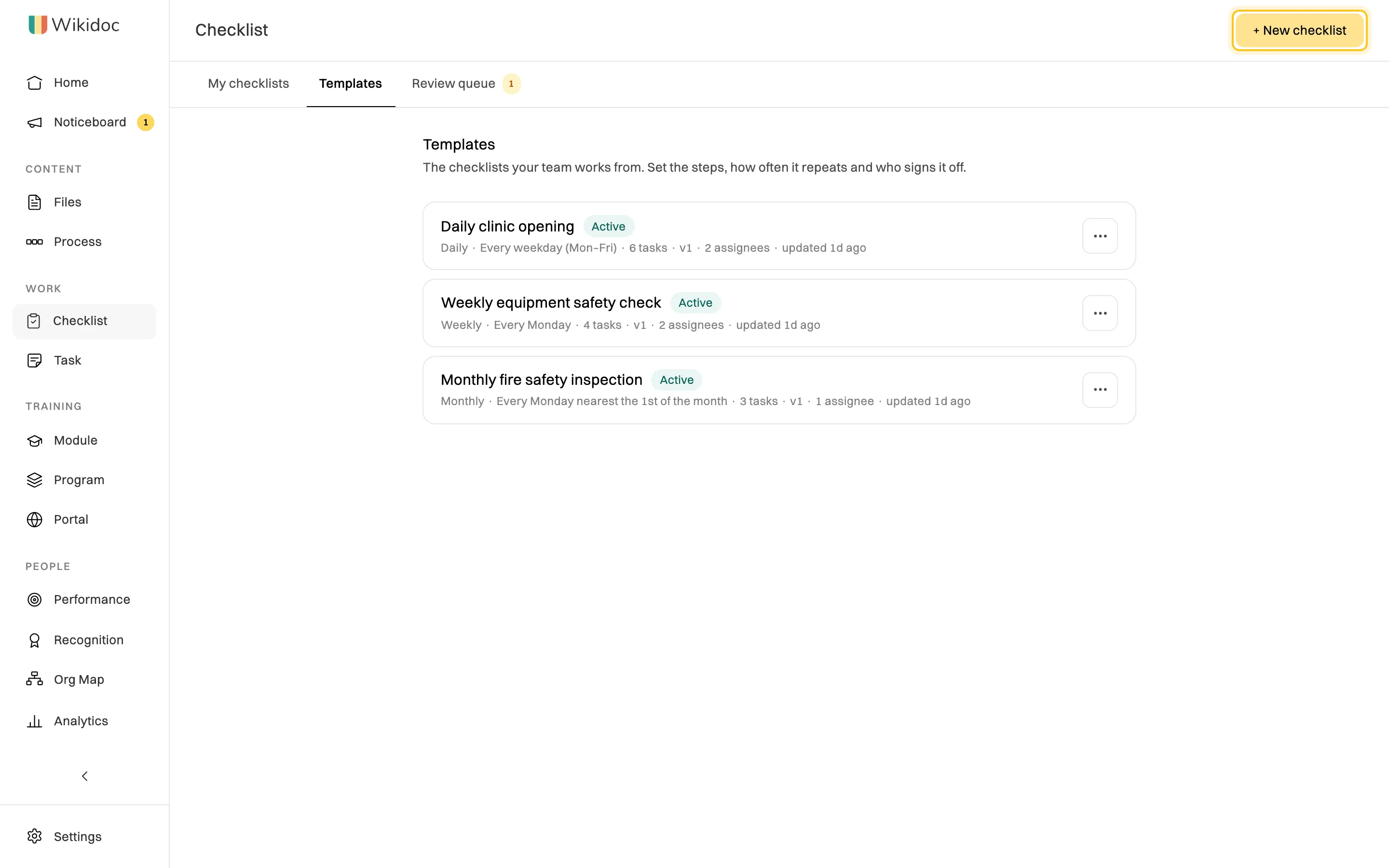Open the Portal globe icon
The image size is (1389, 868).
[34, 519]
